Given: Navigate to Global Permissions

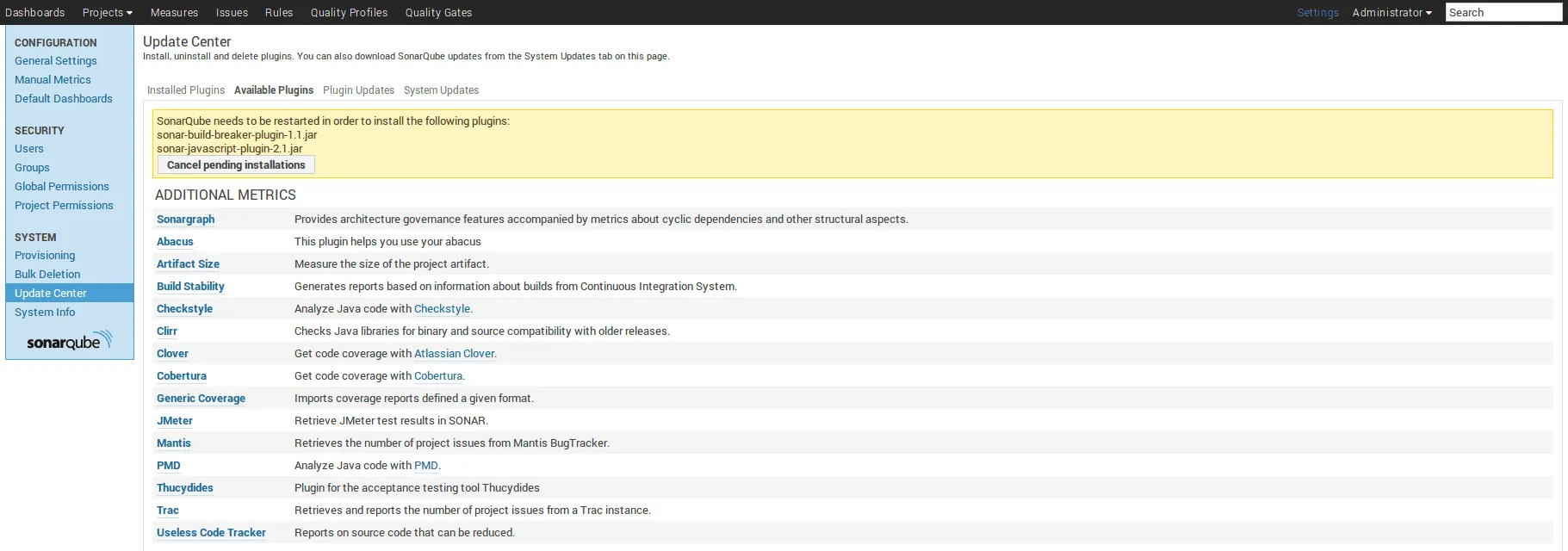Looking at the screenshot, I should (x=61, y=187).
